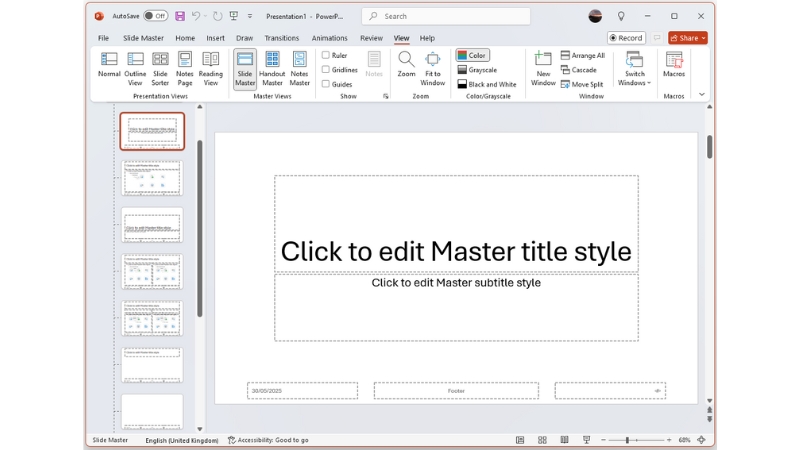Open Notes Master view

(299, 69)
